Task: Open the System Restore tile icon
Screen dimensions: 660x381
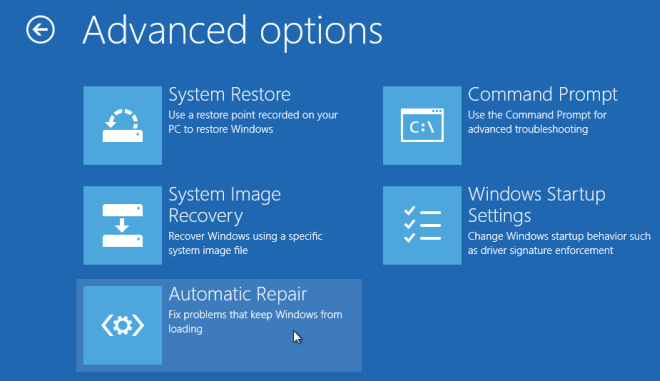Action: [122, 125]
